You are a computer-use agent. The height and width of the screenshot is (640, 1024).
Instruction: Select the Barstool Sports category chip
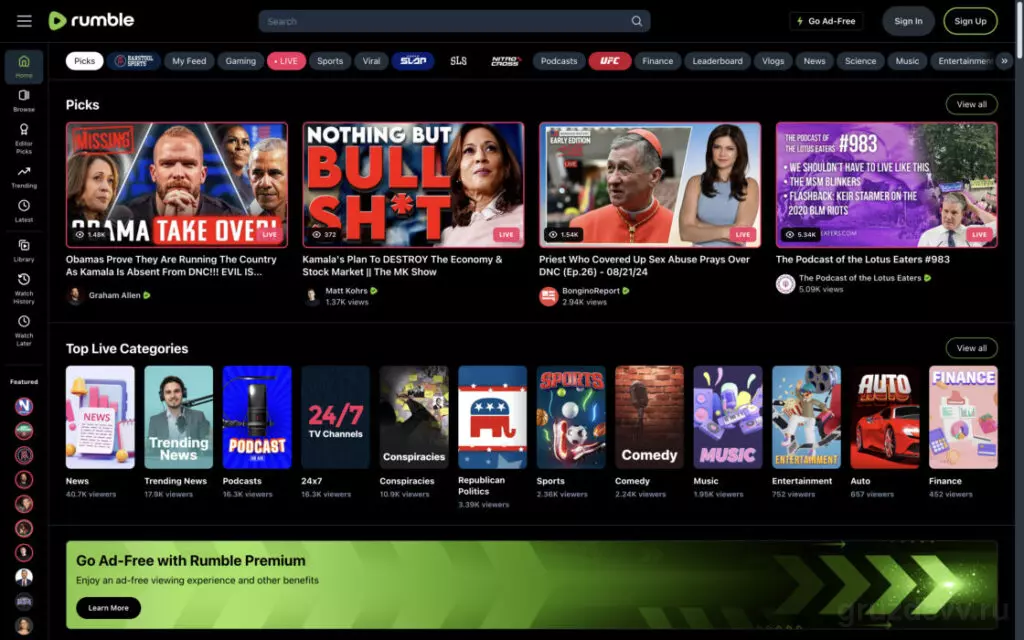[x=134, y=61]
